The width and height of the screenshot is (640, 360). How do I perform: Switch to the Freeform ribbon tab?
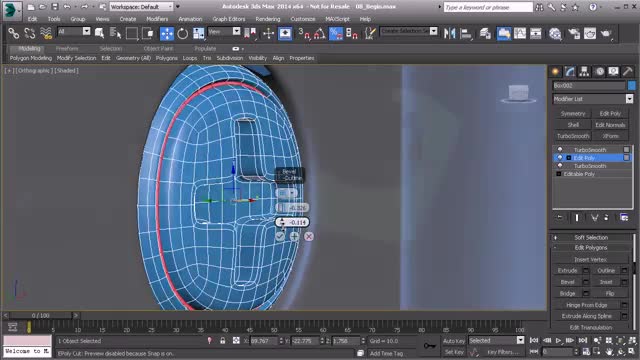(67, 48)
